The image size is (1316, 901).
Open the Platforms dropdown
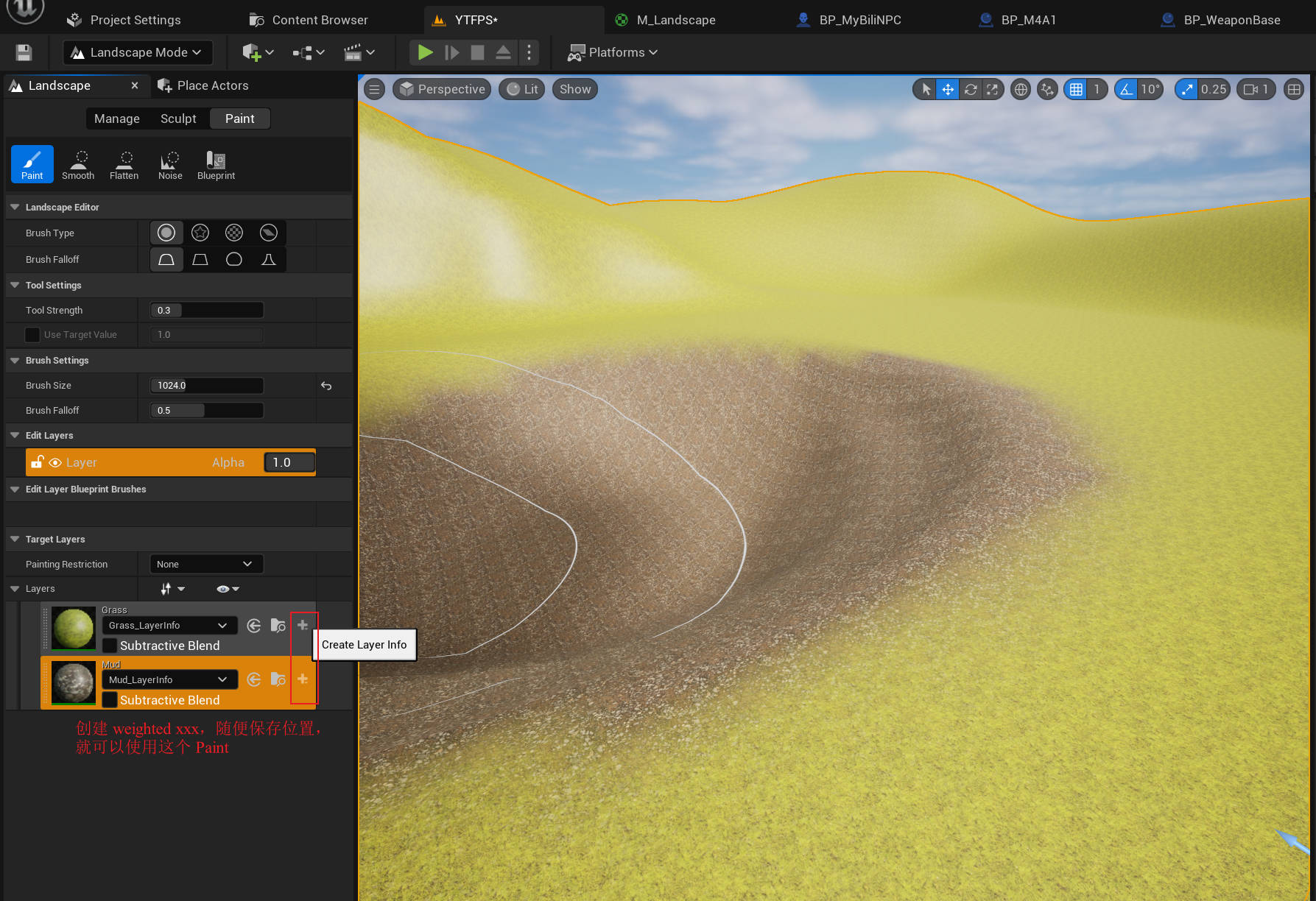[612, 52]
